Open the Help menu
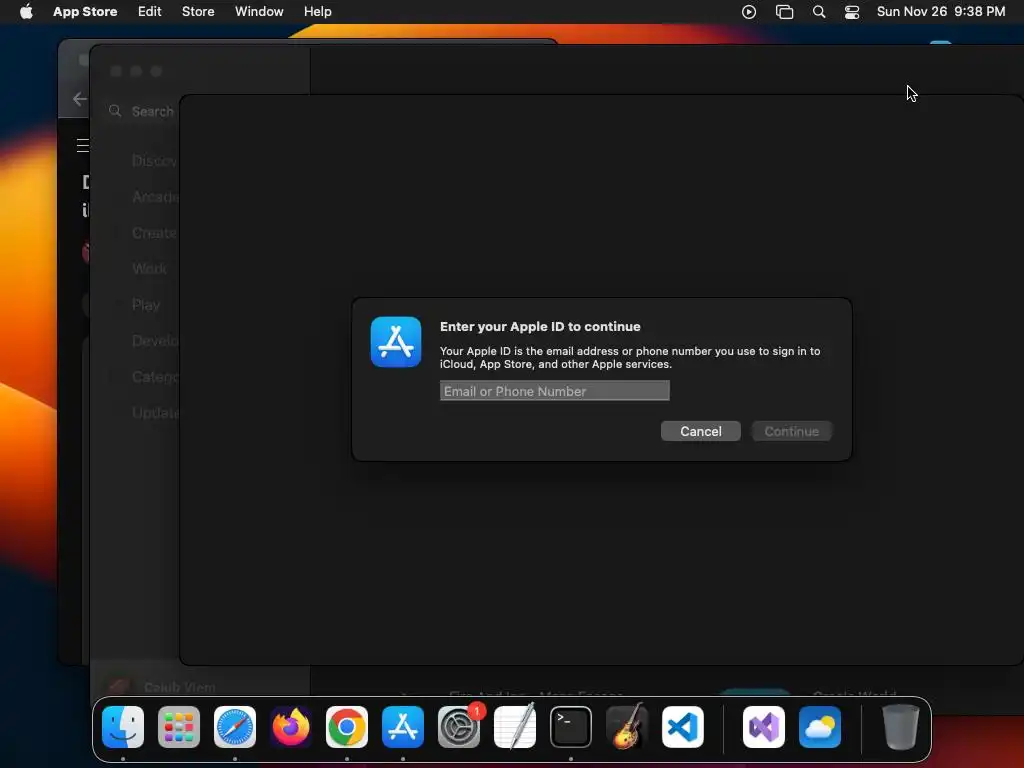Screen dimensions: 1024x768 tap(317, 11)
